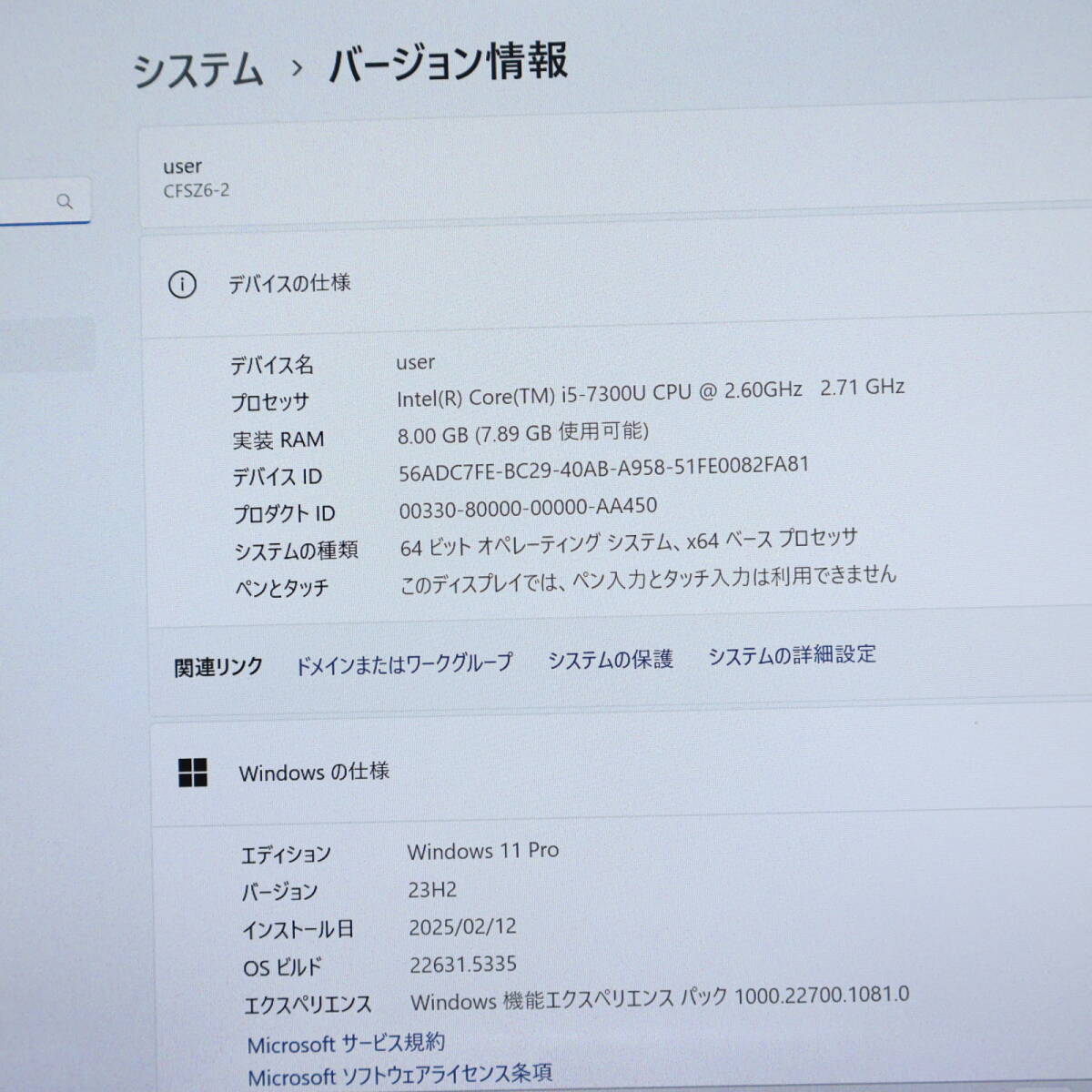Open Microsoft サービス規約 link
Screen dimensions: 1092x1092
pyautogui.click(x=346, y=1044)
